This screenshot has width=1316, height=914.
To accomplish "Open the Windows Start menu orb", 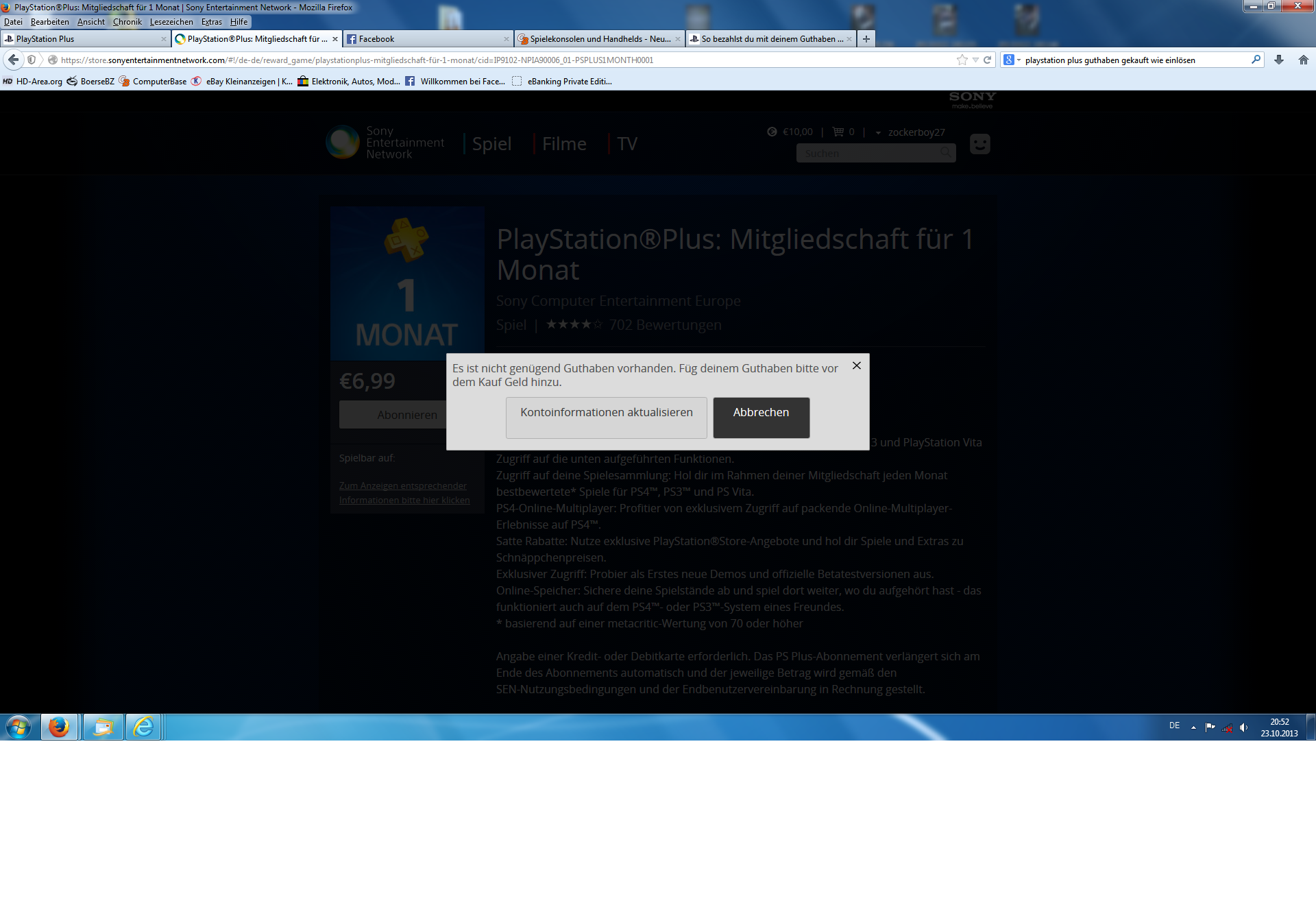I will 19,727.
